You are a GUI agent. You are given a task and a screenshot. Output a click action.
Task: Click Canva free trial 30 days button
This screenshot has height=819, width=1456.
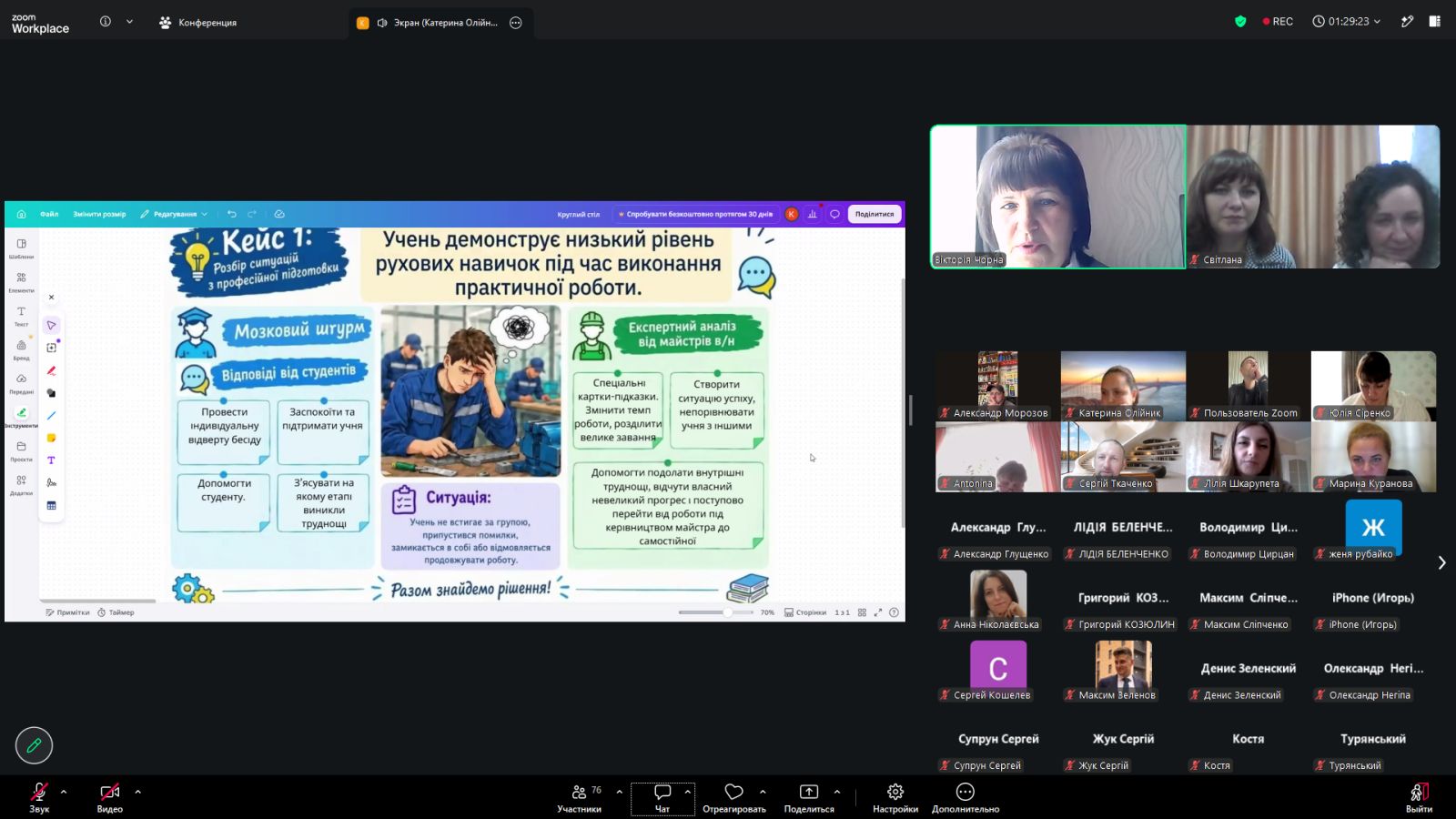tap(695, 214)
